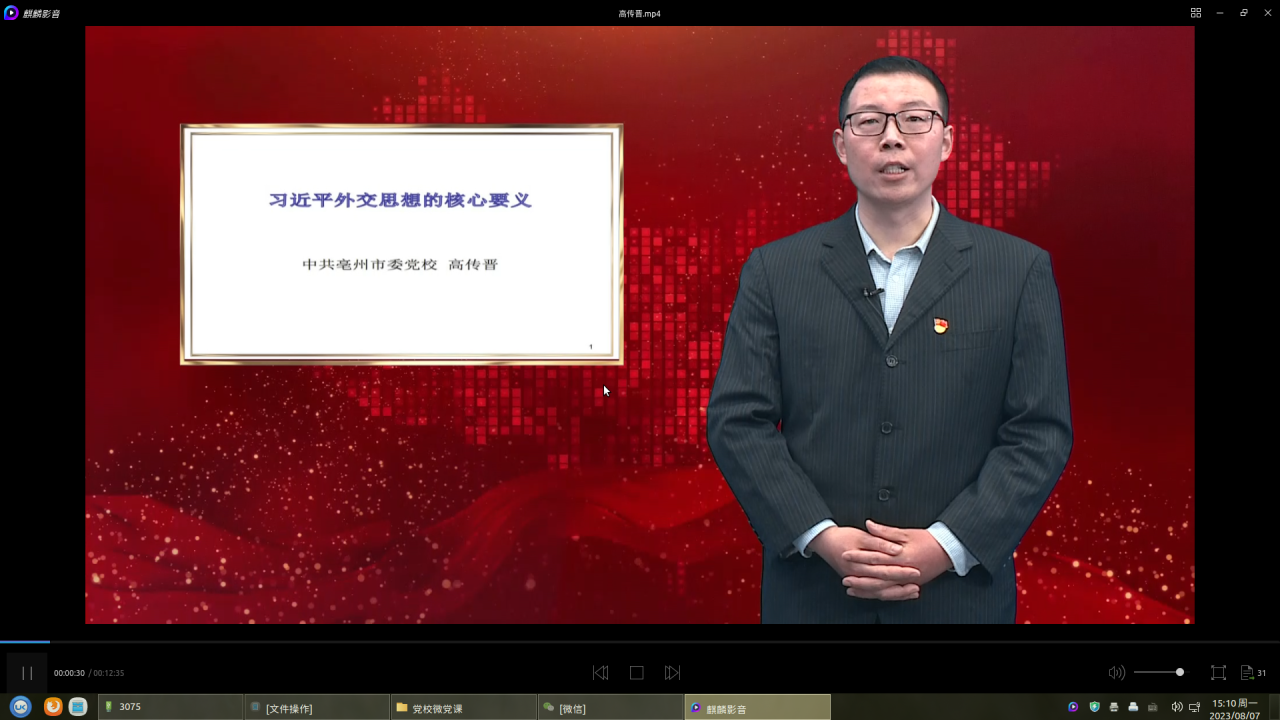This screenshot has height=720, width=1280.
Task: Skip to the previous video
Action: (600, 673)
